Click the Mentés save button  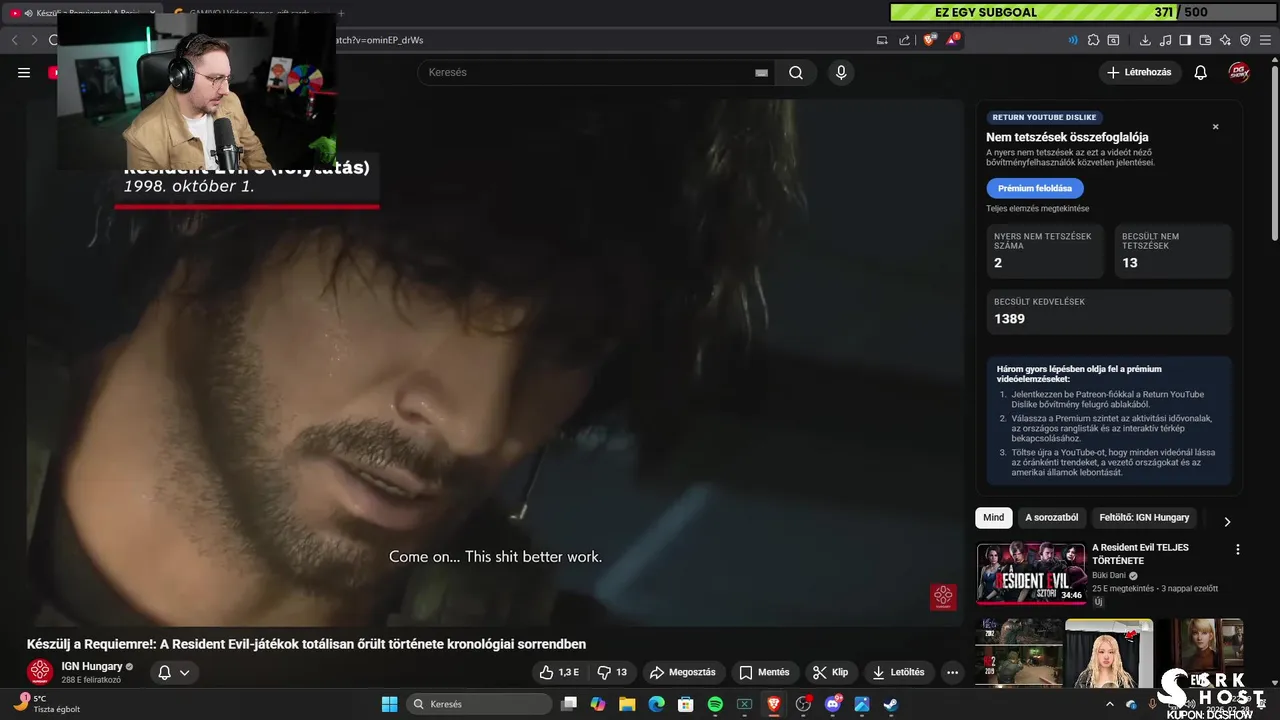click(764, 672)
